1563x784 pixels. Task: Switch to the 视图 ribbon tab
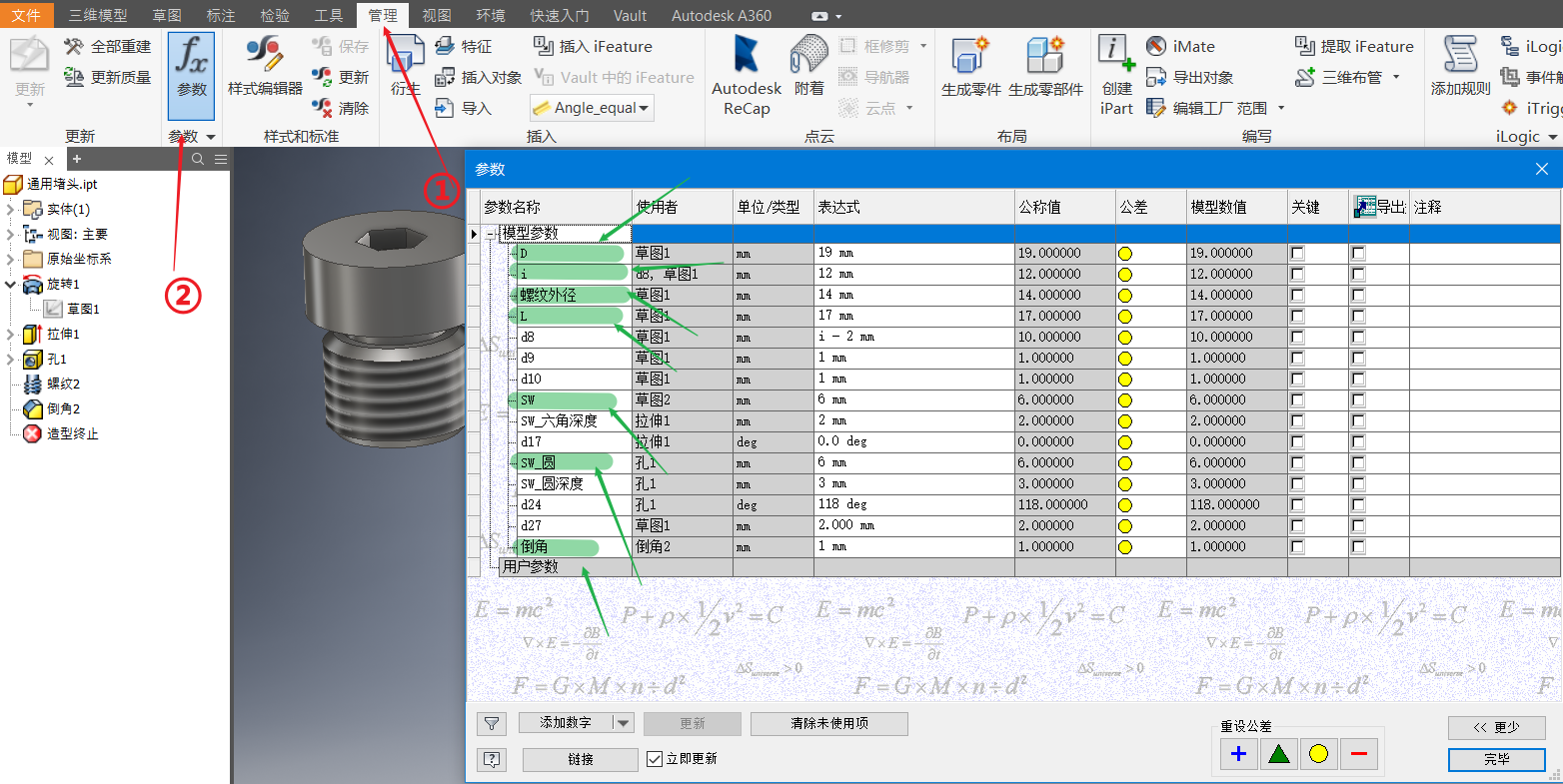436,15
